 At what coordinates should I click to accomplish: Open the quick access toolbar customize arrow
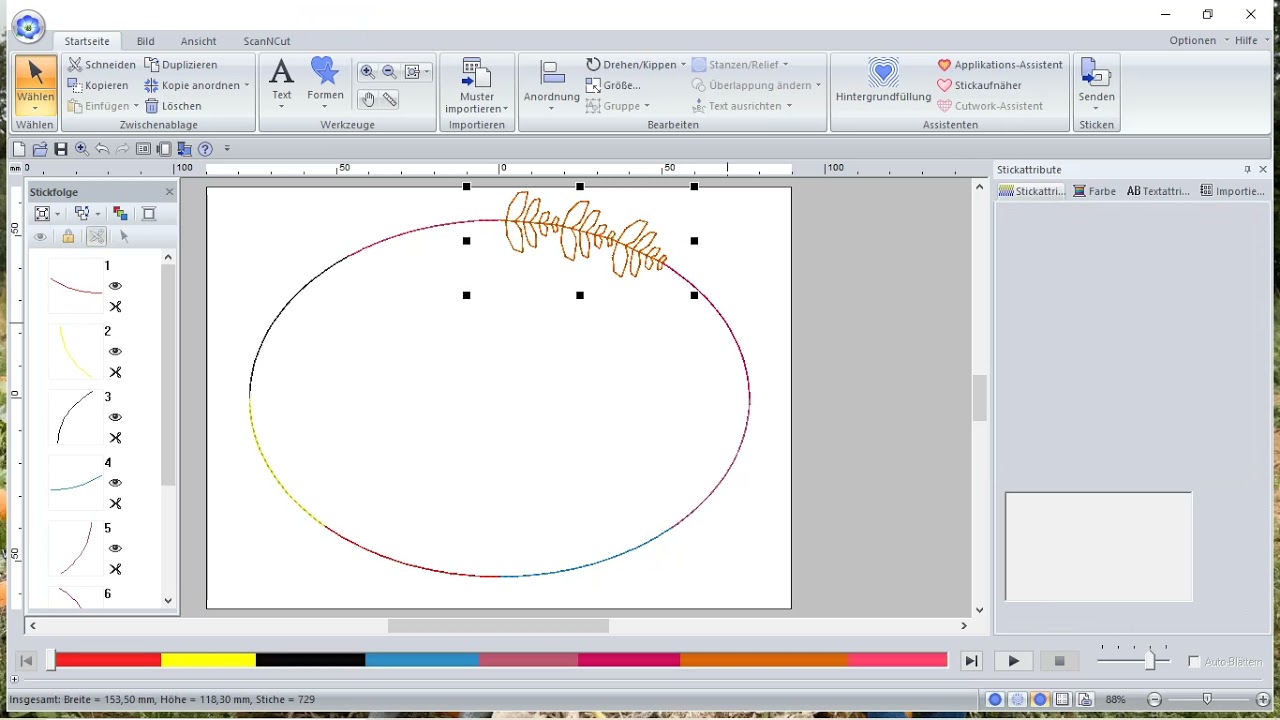click(x=227, y=149)
